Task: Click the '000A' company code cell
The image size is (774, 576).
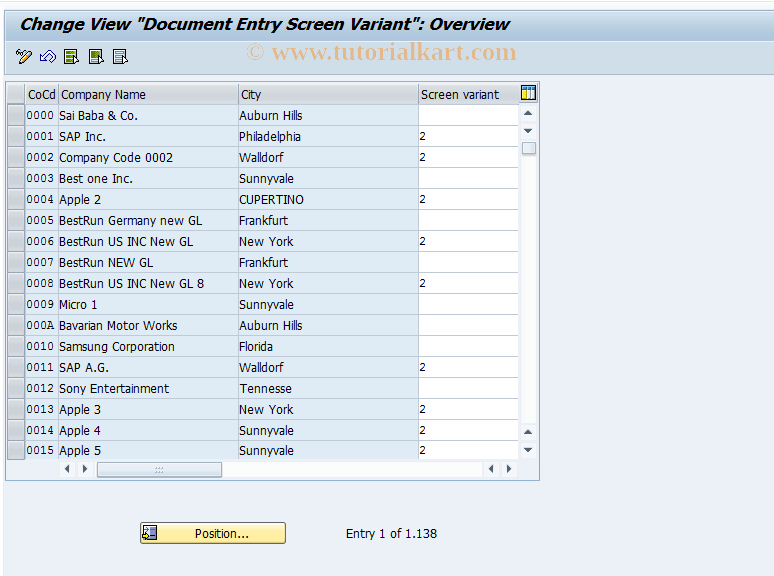Action: point(41,325)
